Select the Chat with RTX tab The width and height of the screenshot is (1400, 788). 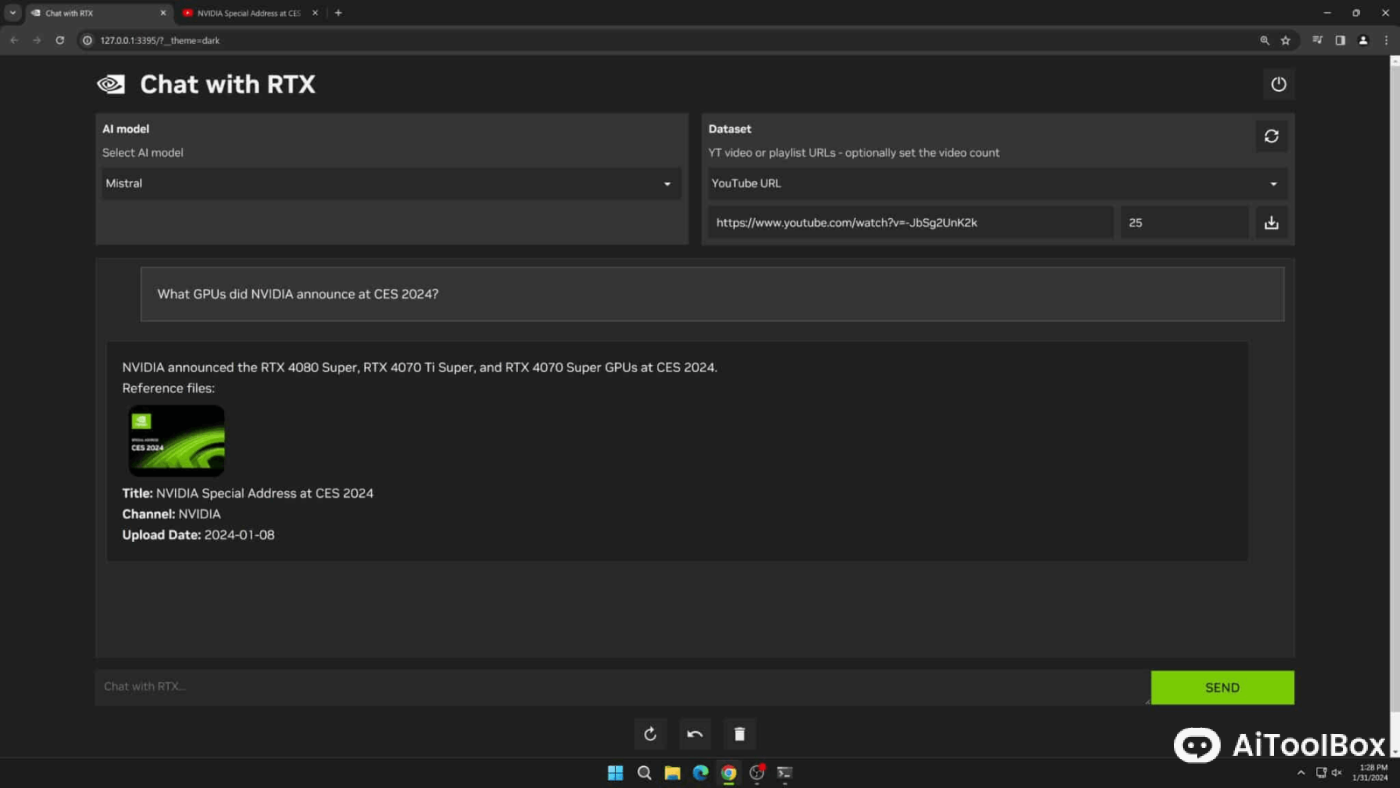pos(95,13)
